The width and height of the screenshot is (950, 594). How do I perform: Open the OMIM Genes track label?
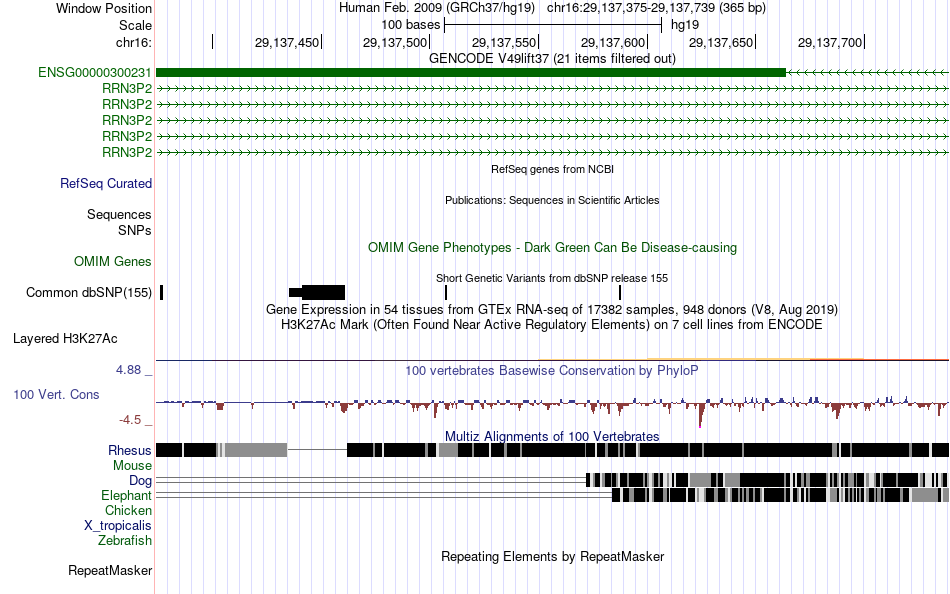coord(113,261)
